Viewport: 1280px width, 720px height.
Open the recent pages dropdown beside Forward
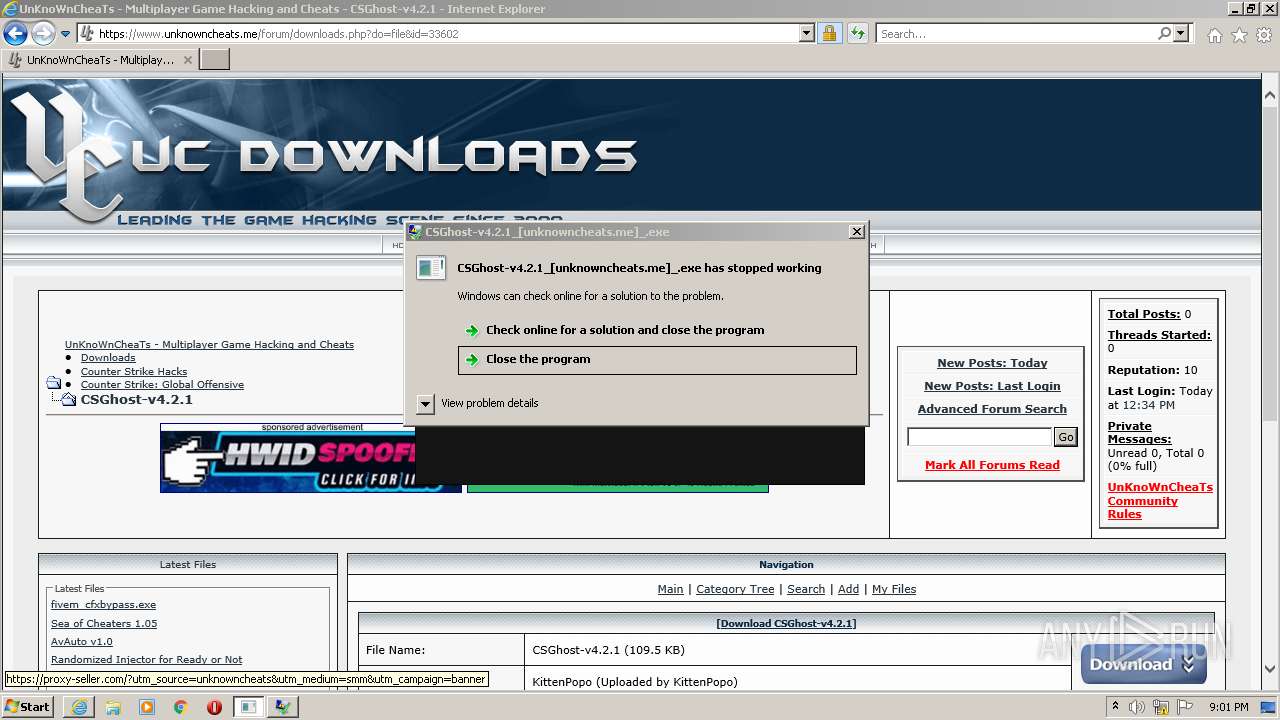[x=65, y=34]
